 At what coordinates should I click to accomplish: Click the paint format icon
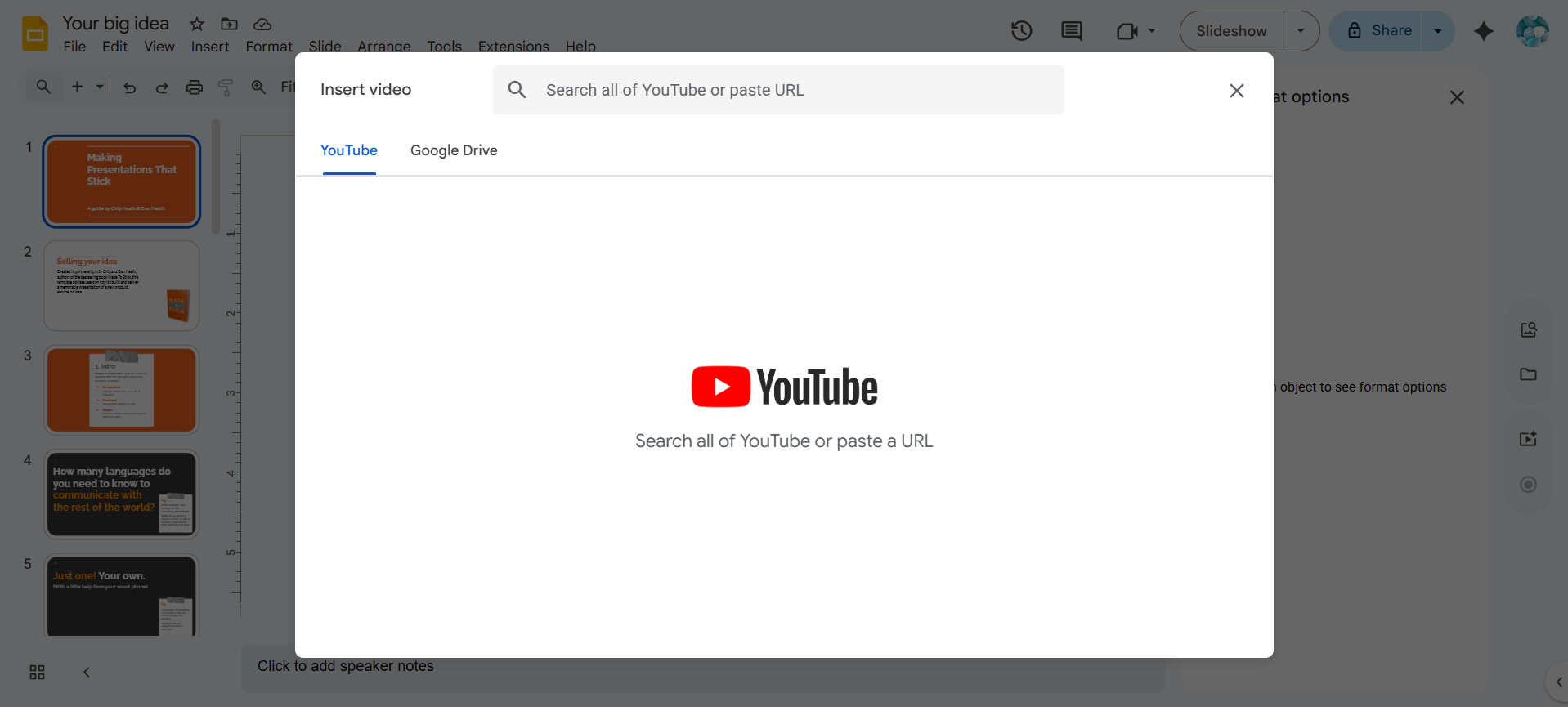click(x=226, y=87)
